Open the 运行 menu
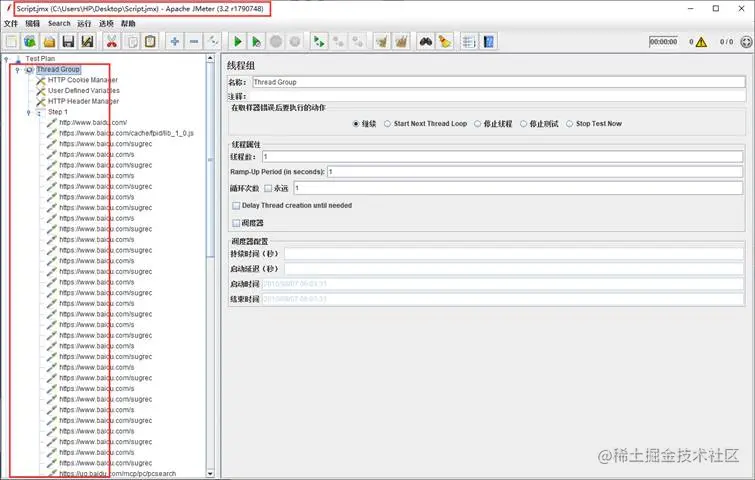755x480 pixels. click(x=84, y=24)
